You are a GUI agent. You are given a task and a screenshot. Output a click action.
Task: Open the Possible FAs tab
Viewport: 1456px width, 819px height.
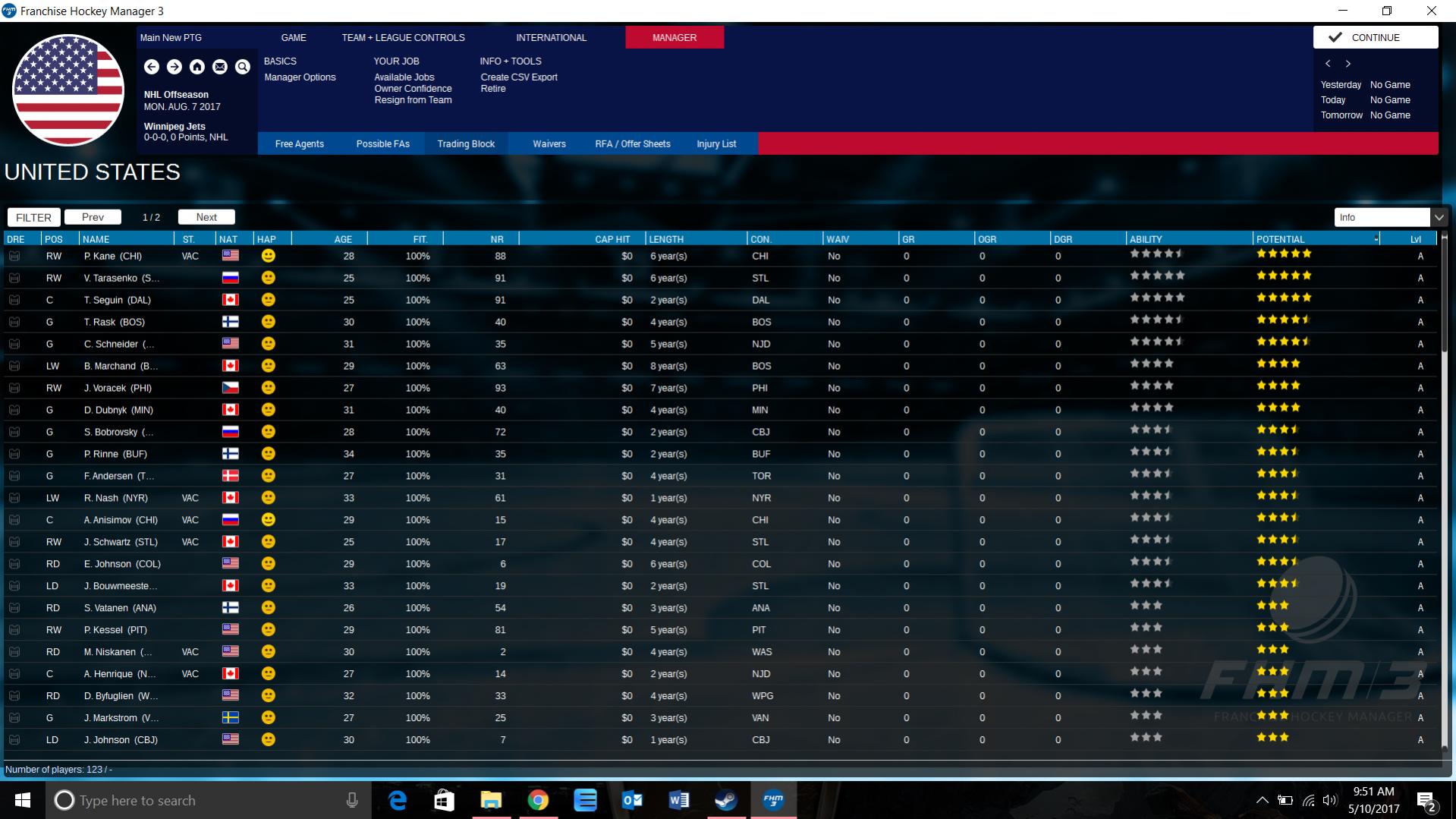click(382, 143)
